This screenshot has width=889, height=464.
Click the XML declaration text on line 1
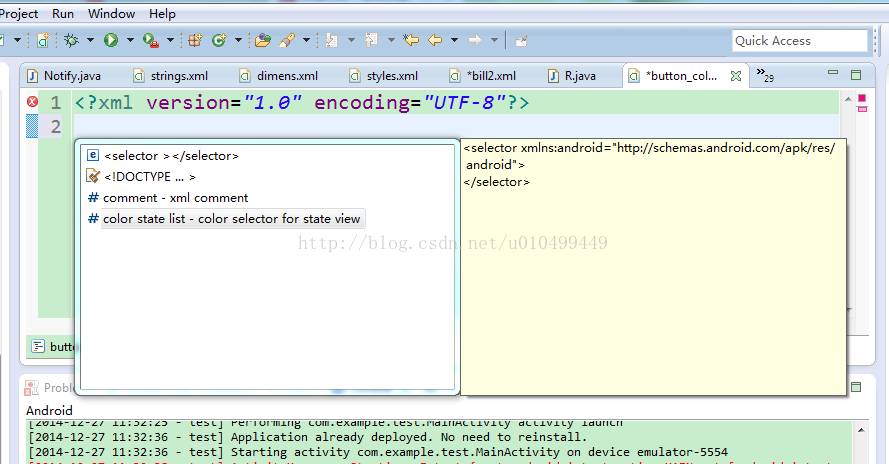point(302,103)
